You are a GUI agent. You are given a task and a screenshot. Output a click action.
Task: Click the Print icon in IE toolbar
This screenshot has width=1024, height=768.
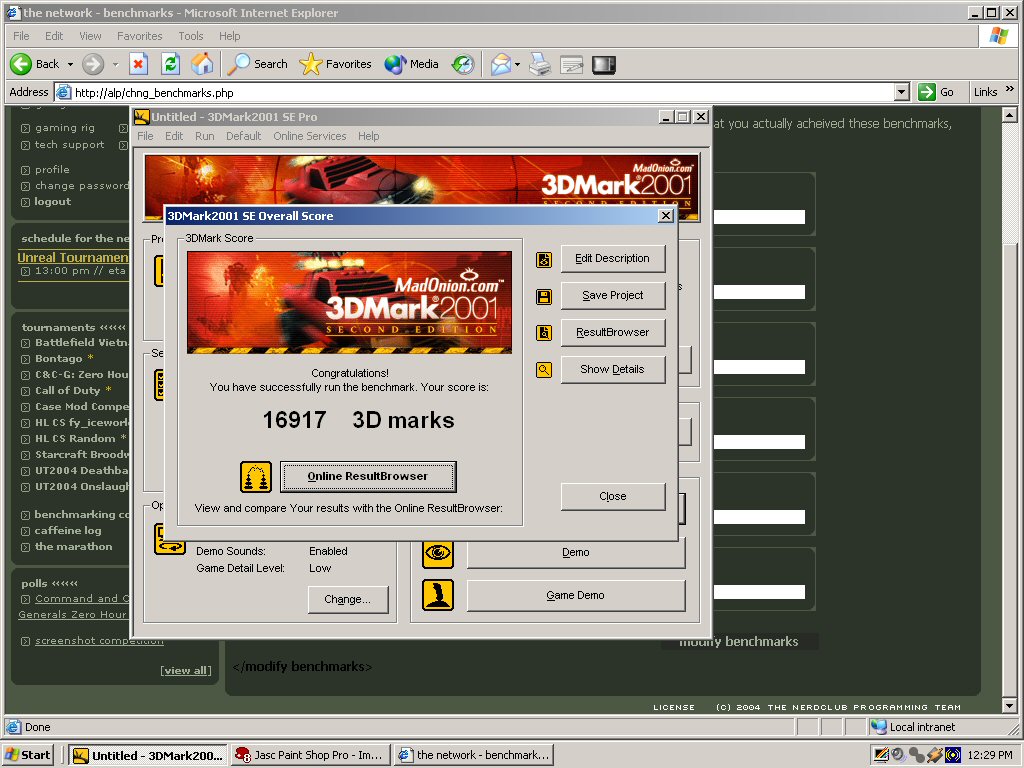(539, 64)
